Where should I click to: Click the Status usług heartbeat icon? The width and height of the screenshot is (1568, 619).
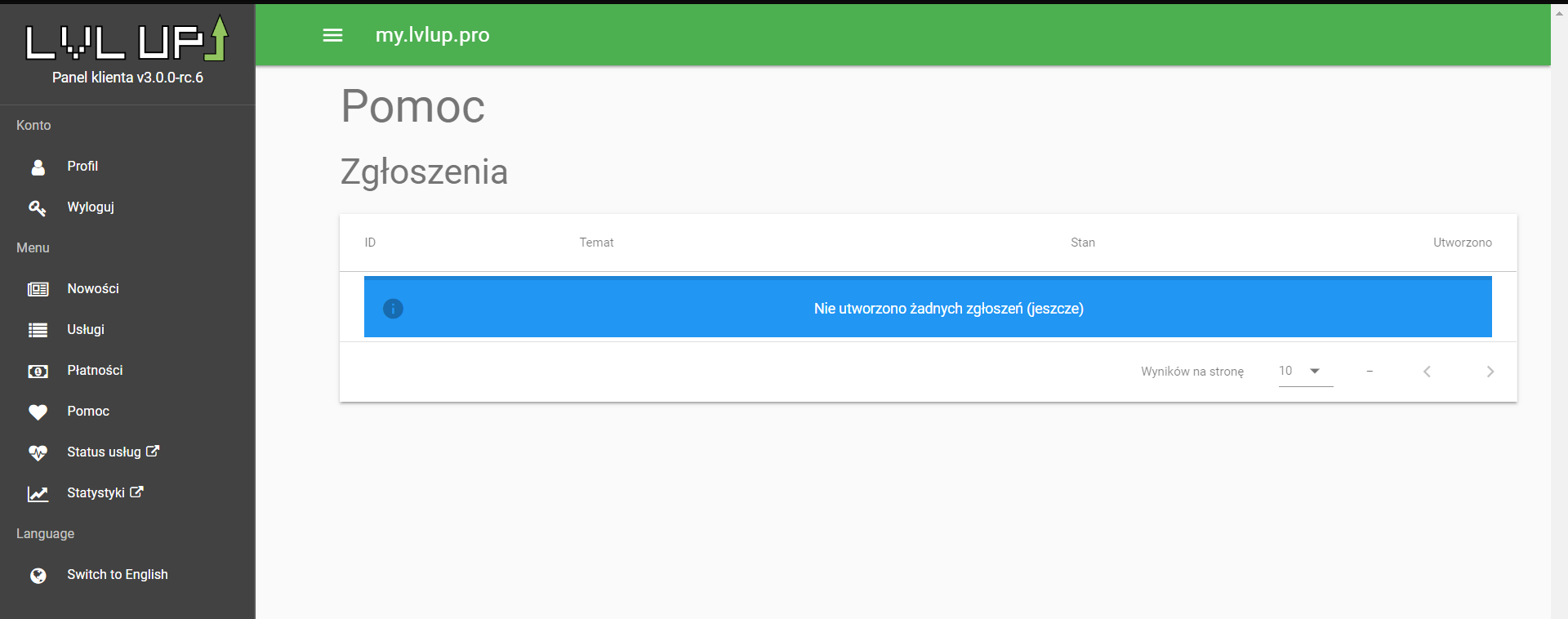click(38, 452)
